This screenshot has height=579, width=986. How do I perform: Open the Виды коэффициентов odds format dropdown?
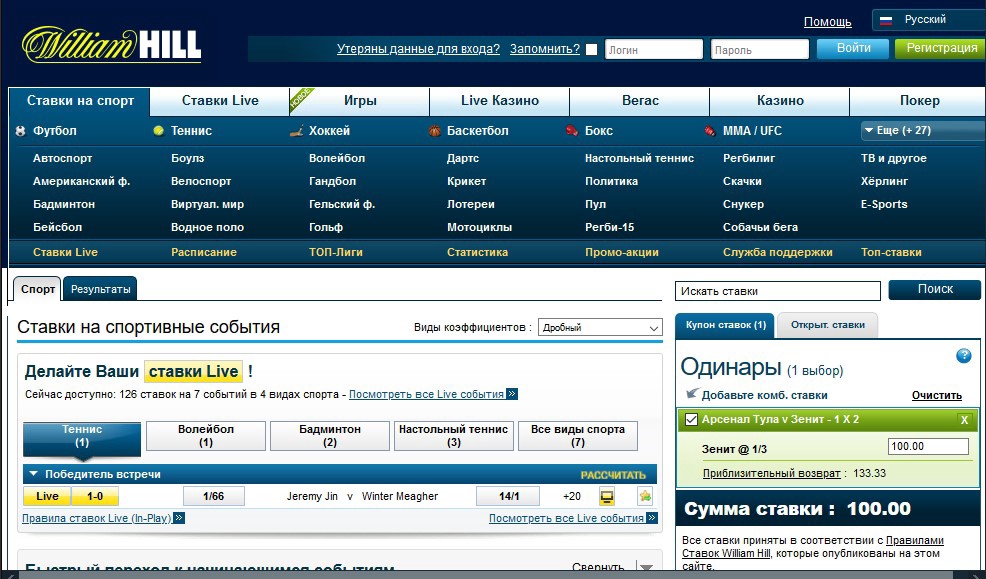600,327
